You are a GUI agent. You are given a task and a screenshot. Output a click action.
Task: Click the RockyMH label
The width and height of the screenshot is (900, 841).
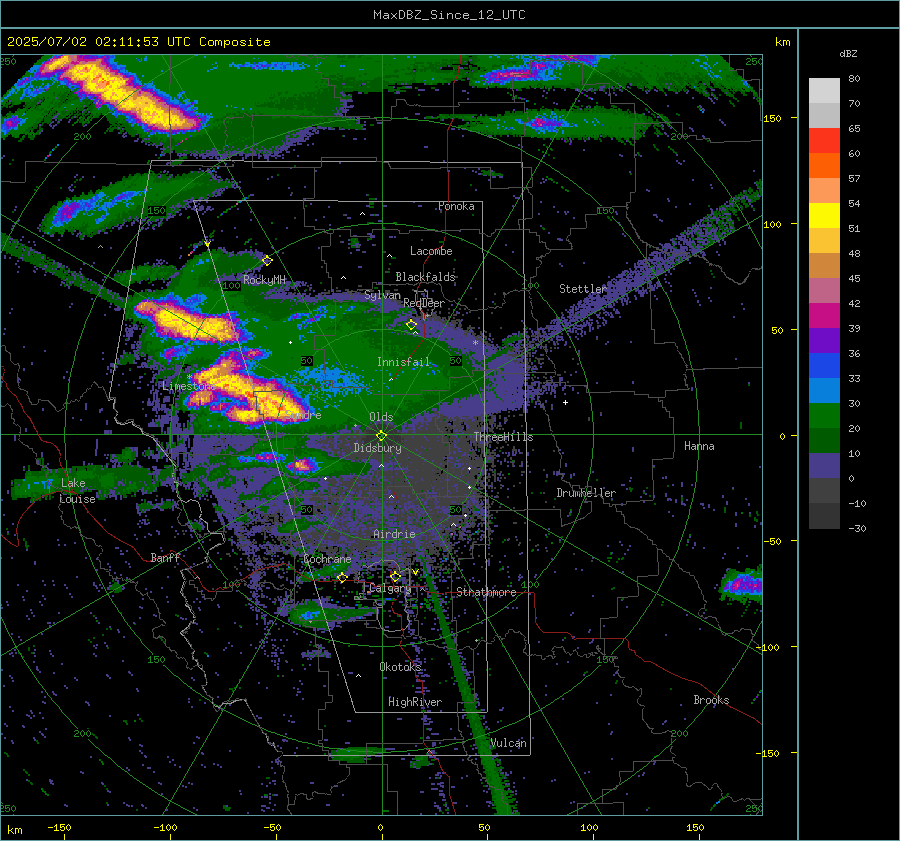point(264,280)
